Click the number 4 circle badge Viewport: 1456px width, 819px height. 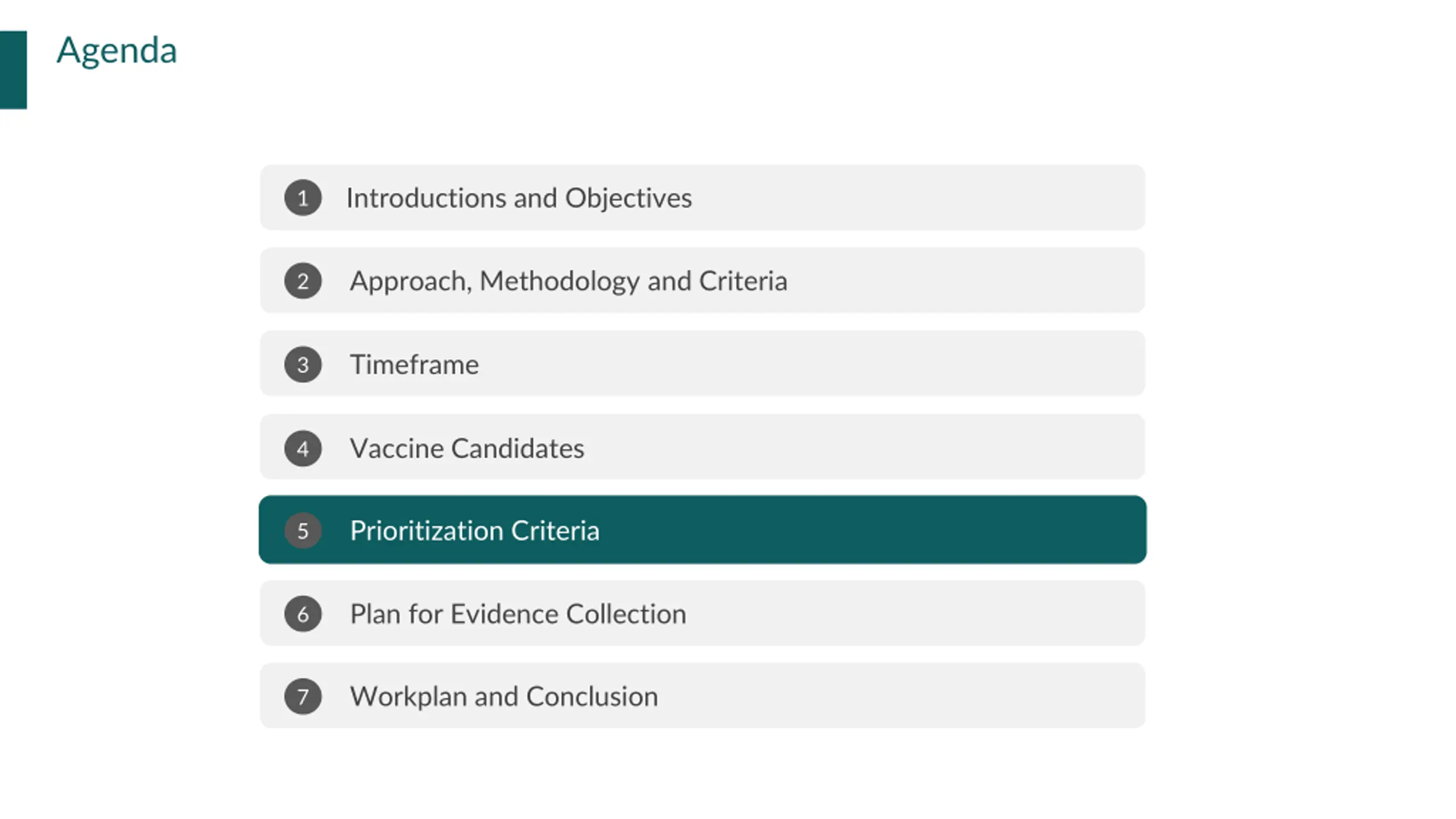pyautogui.click(x=303, y=449)
